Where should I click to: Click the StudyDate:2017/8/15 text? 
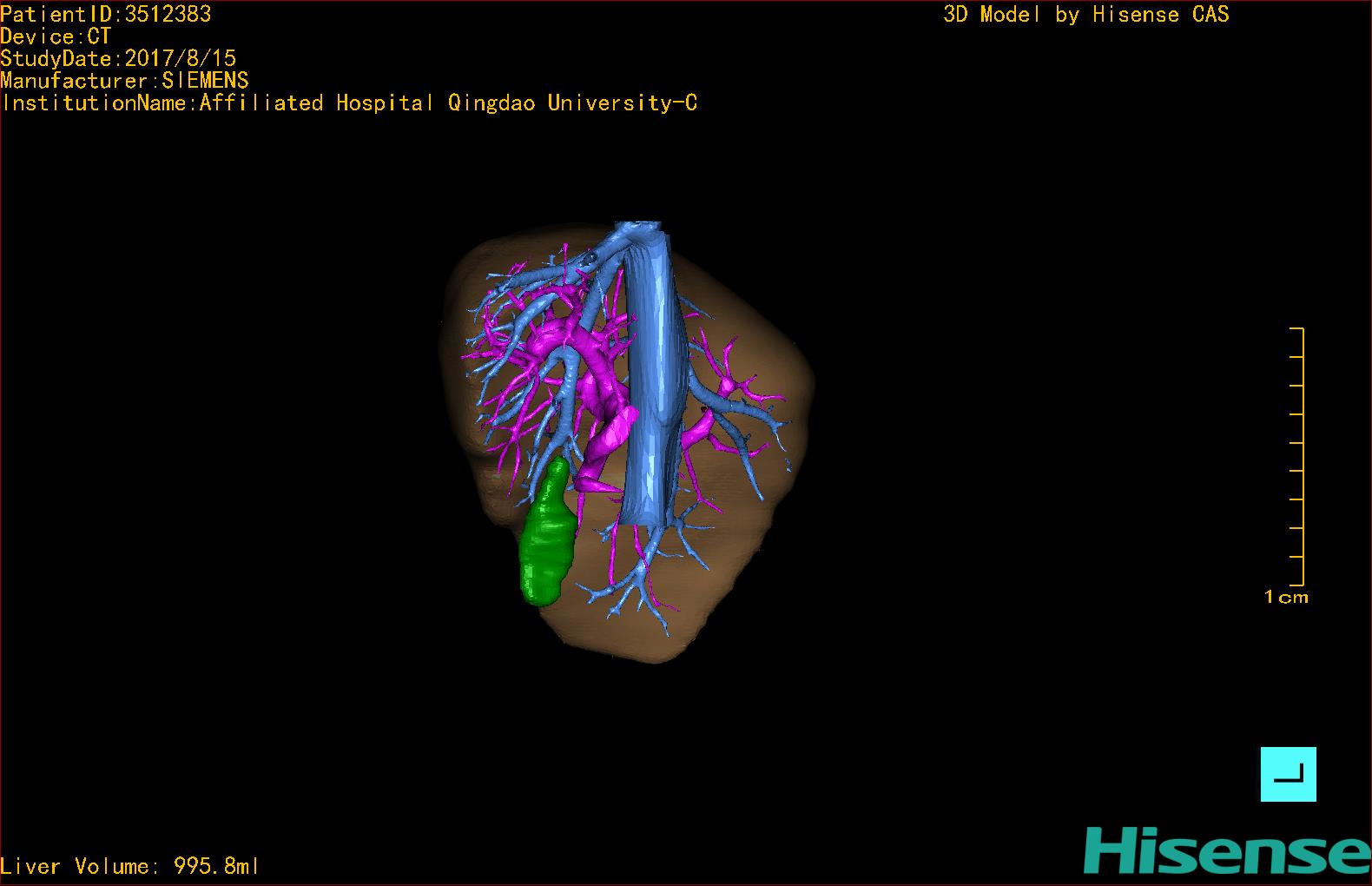tap(118, 58)
